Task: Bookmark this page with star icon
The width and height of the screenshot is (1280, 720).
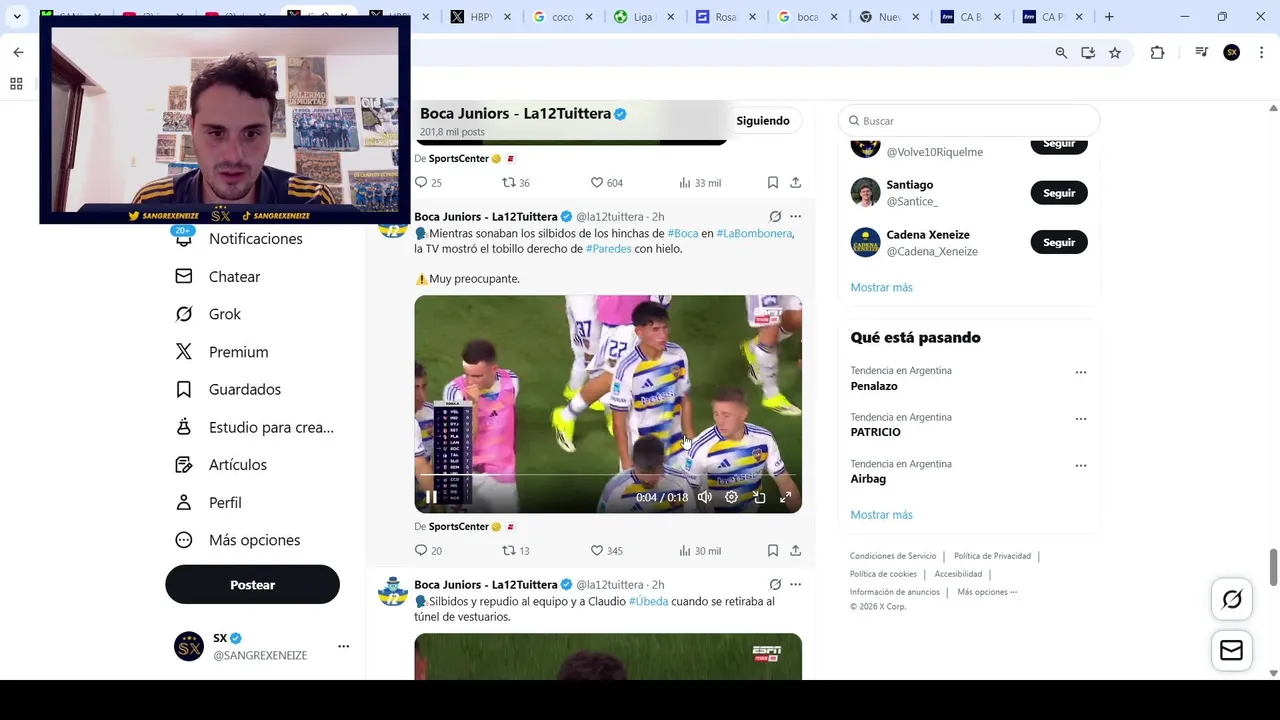Action: click(1115, 53)
